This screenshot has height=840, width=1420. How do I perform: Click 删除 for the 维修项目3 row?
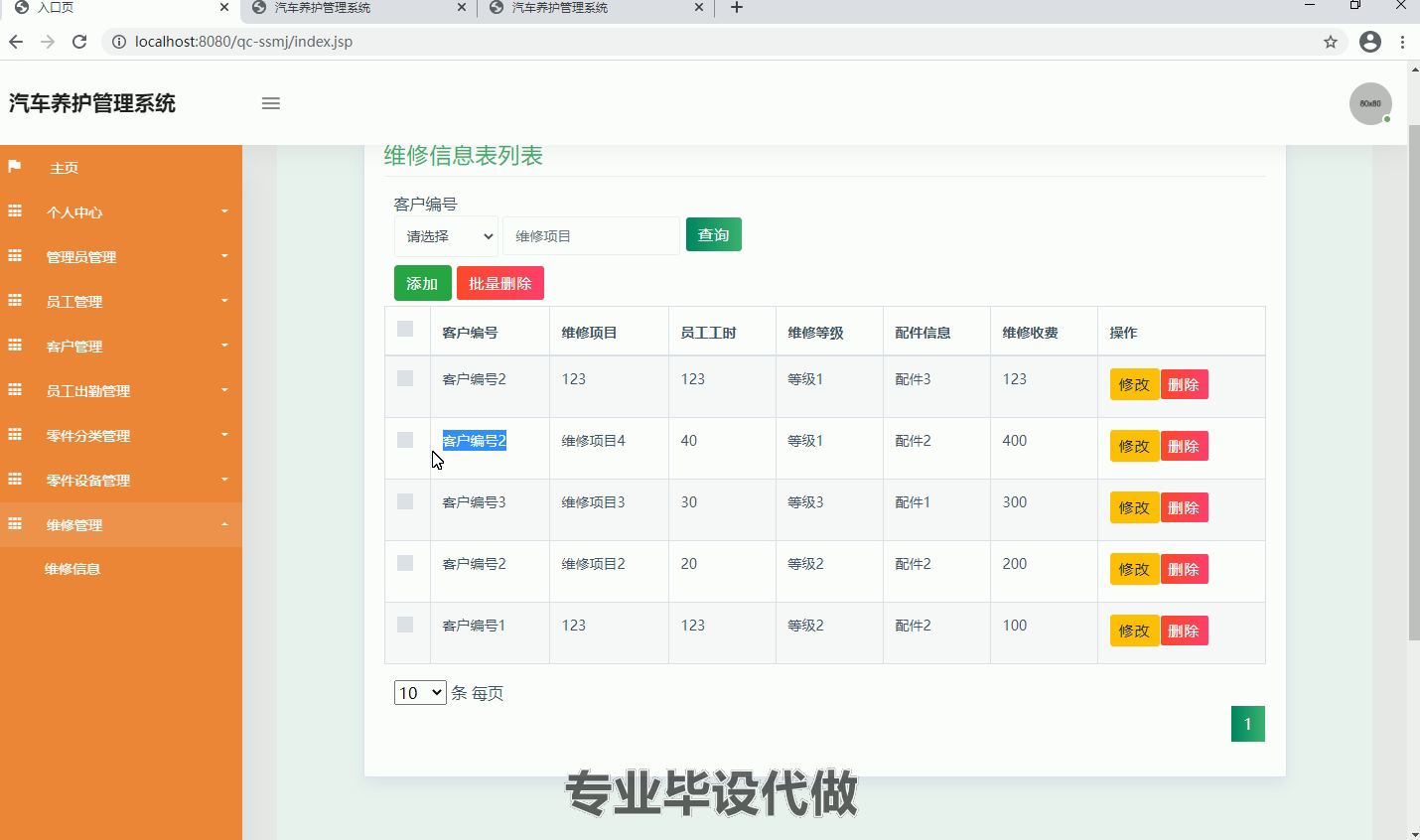1184,507
